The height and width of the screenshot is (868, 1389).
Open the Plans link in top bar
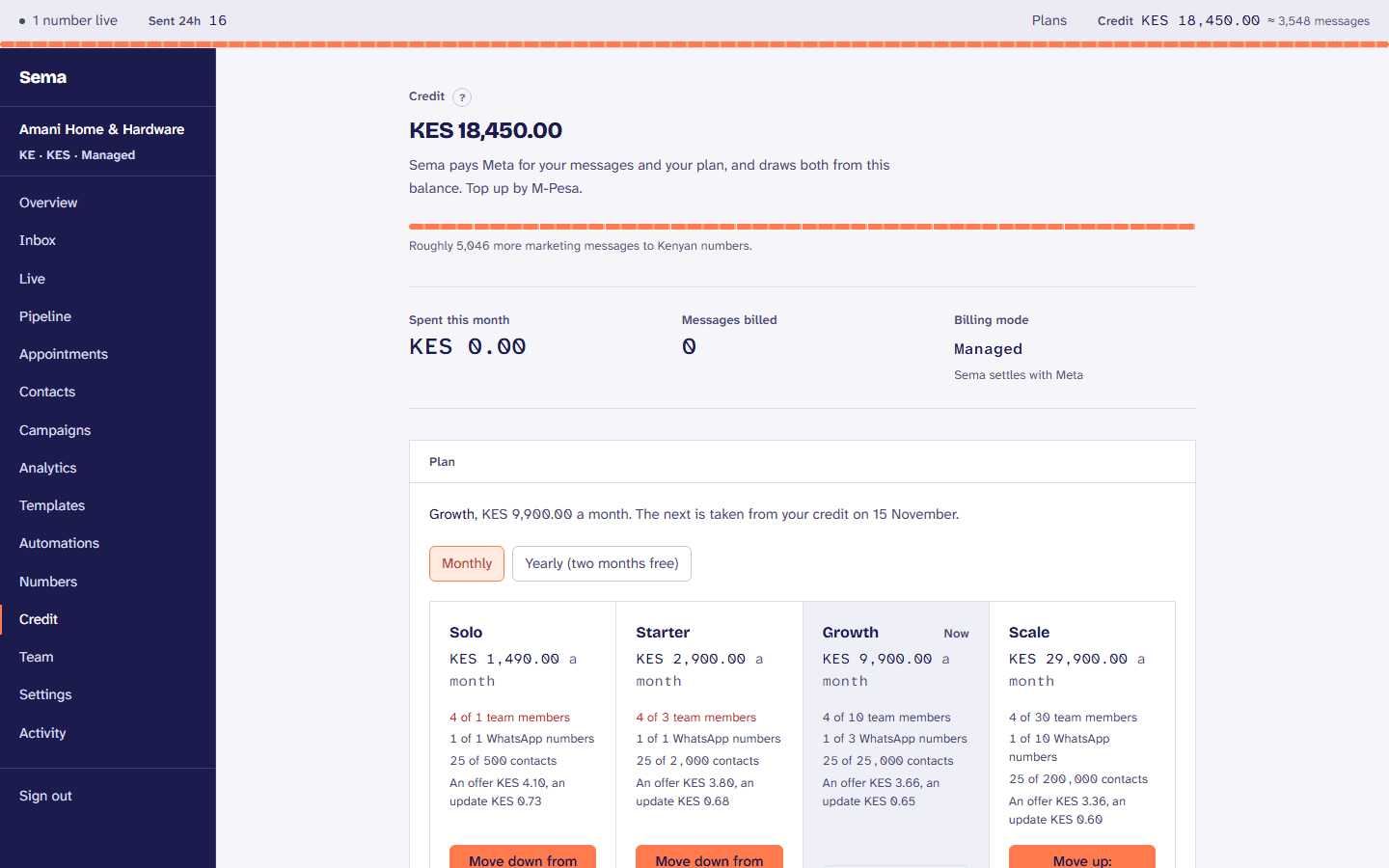1049,20
